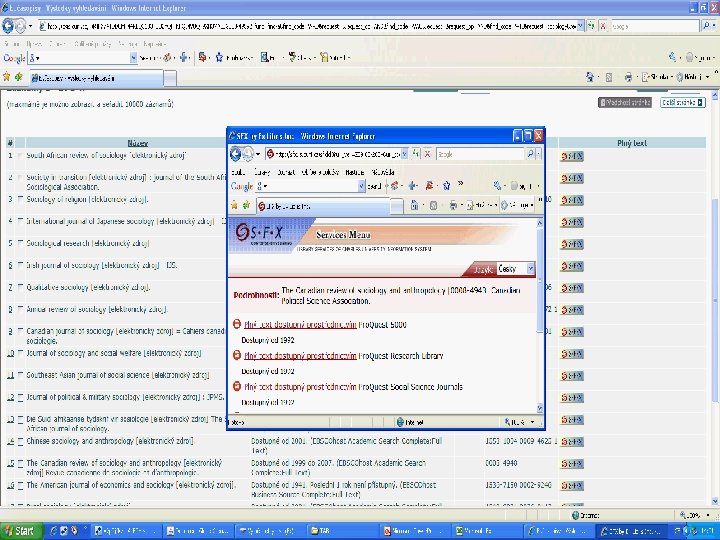This screenshot has width=720, height=540.
Task: Go forward in the main browser window
Action: click(20, 26)
